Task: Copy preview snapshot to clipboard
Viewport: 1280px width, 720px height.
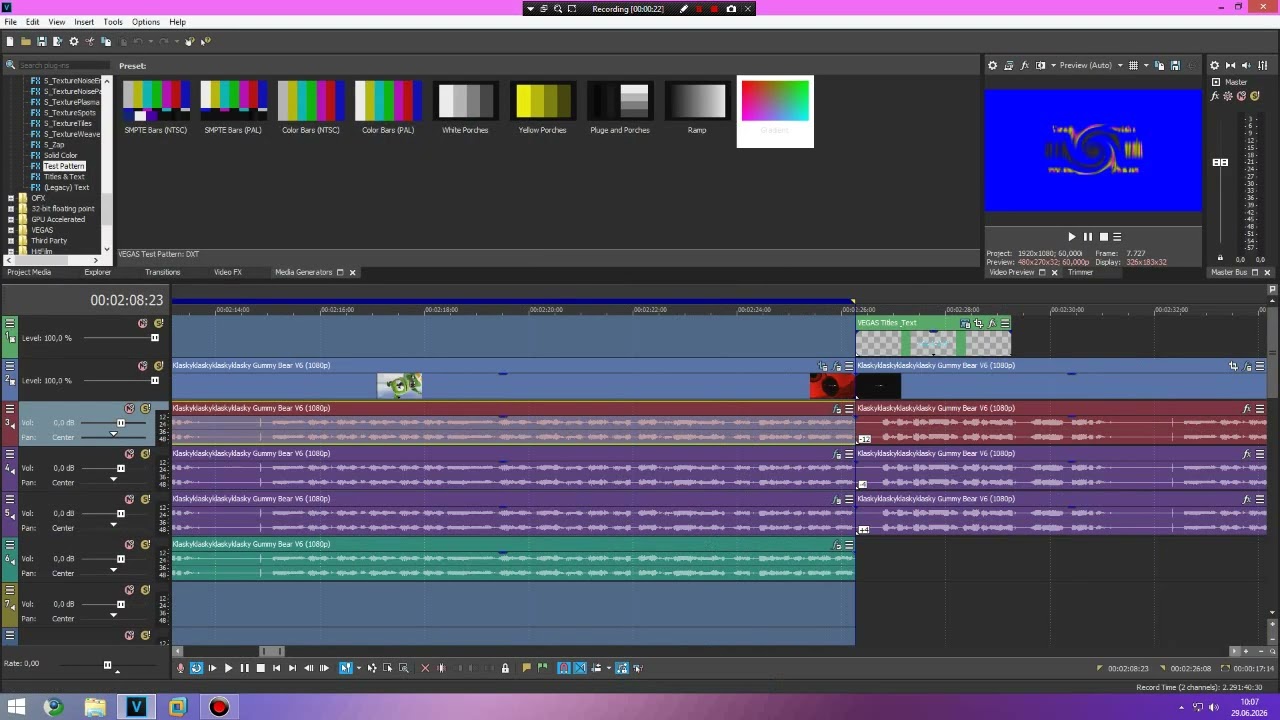Action: point(1160,65)
